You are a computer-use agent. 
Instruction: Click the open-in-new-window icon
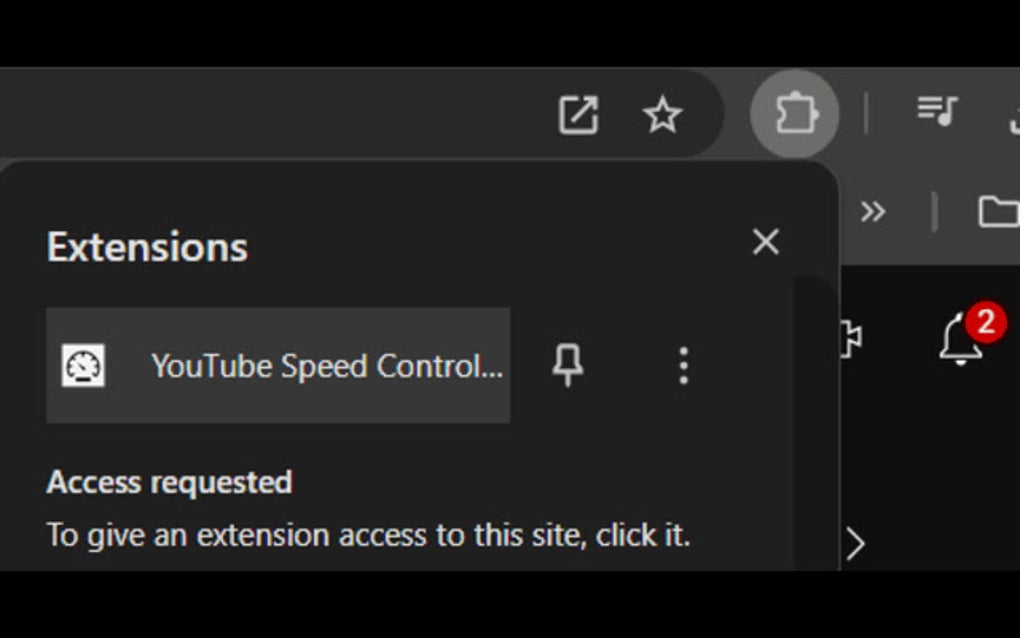[x=578, y=114]
